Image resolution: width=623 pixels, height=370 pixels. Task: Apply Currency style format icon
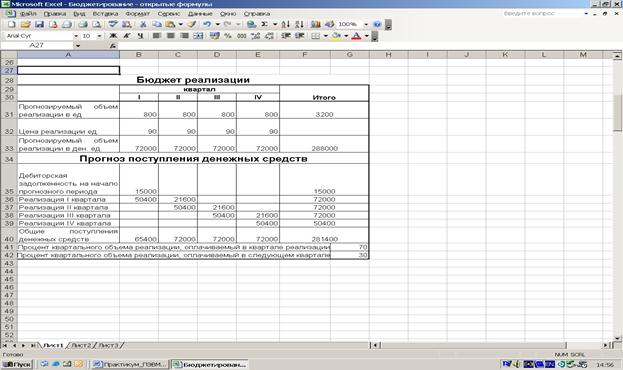click(x=215, y=36)
